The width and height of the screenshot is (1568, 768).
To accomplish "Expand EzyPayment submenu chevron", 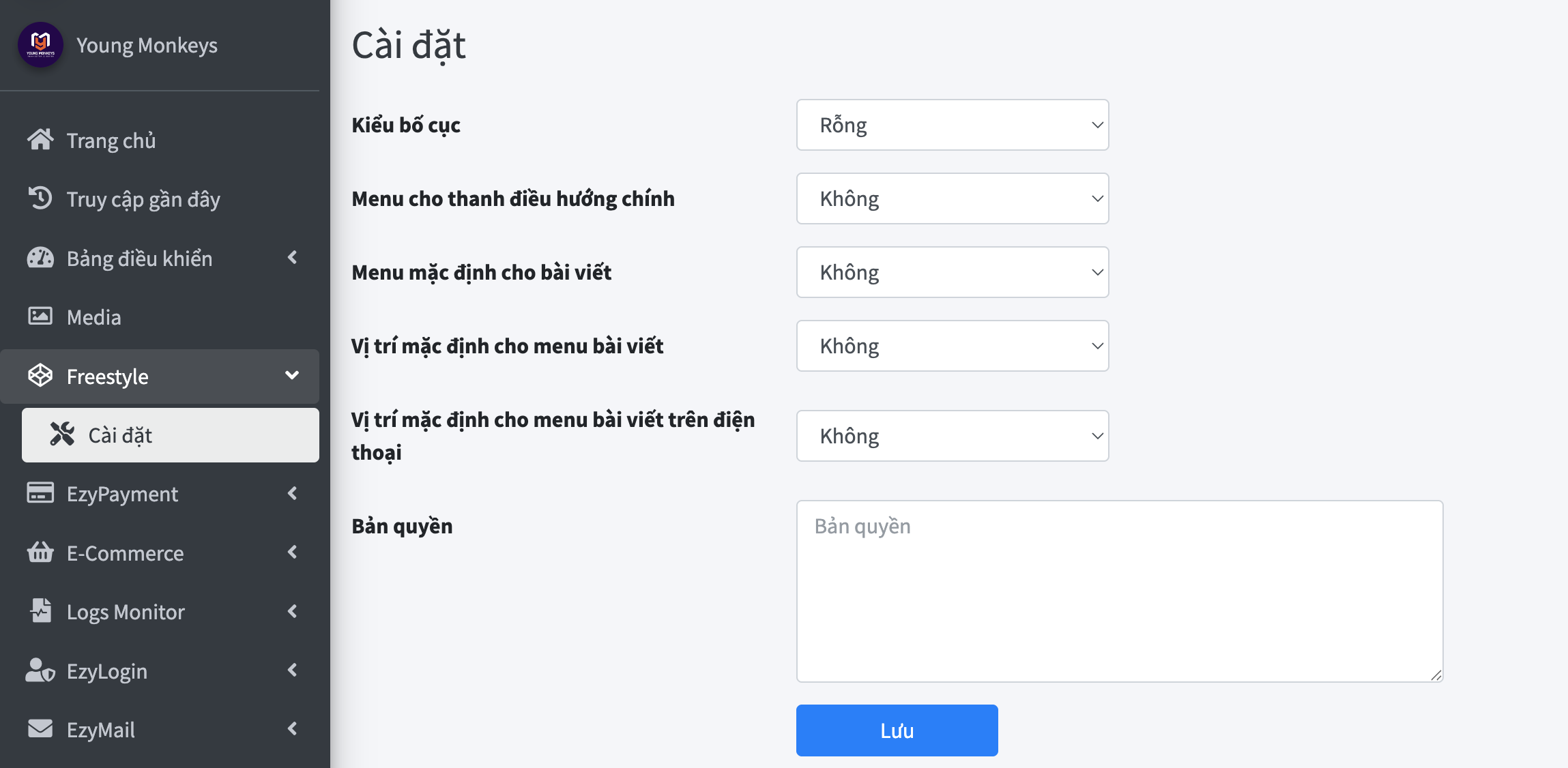I will pyautogui.click(x=293, y=493).
